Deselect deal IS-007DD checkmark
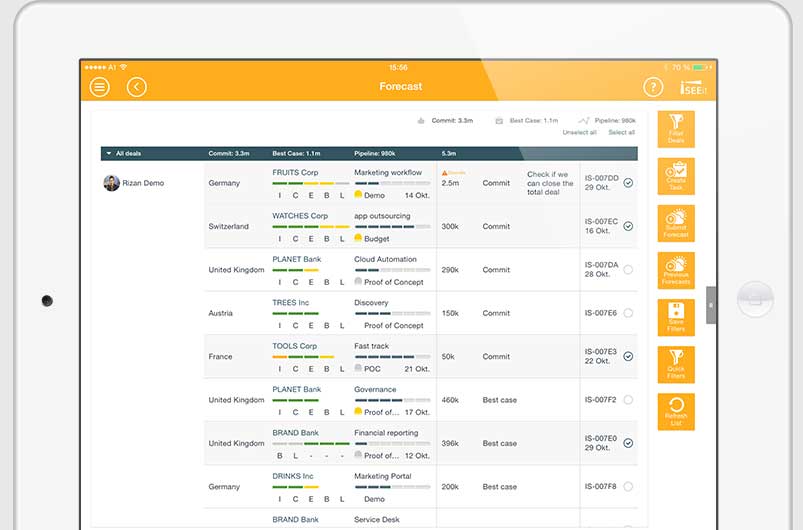Screen dimensions: 803x530 (628, 183)
